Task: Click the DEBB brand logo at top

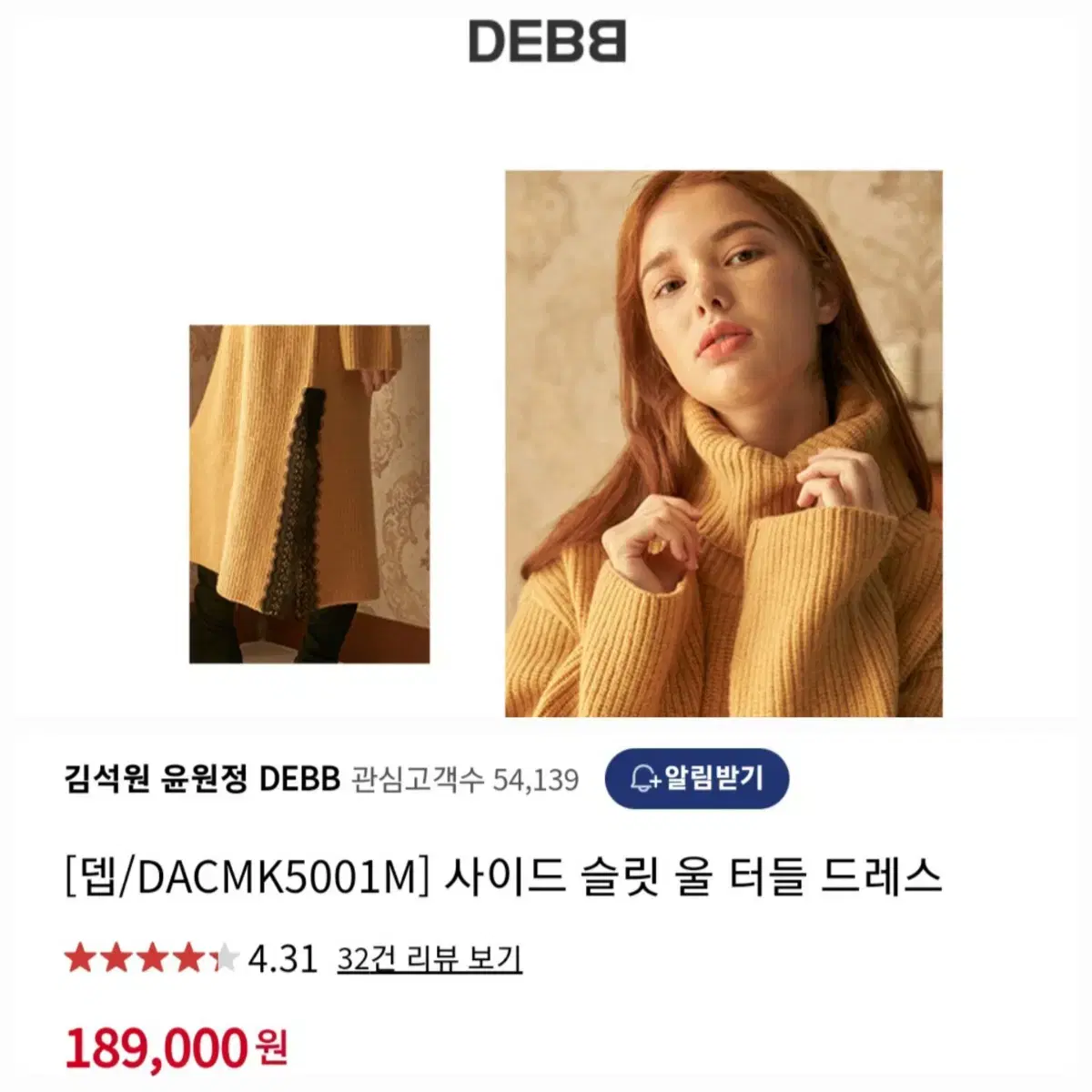Action: [547, 42]
